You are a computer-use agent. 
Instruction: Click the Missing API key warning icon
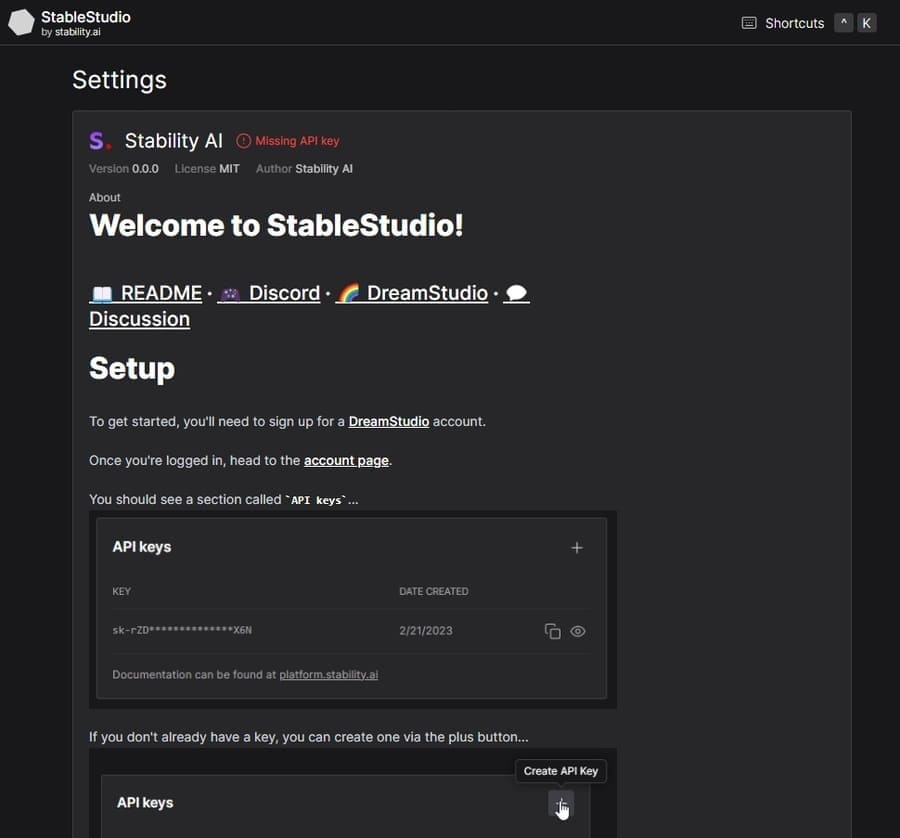pyautogui.click(x=243, y=141)
